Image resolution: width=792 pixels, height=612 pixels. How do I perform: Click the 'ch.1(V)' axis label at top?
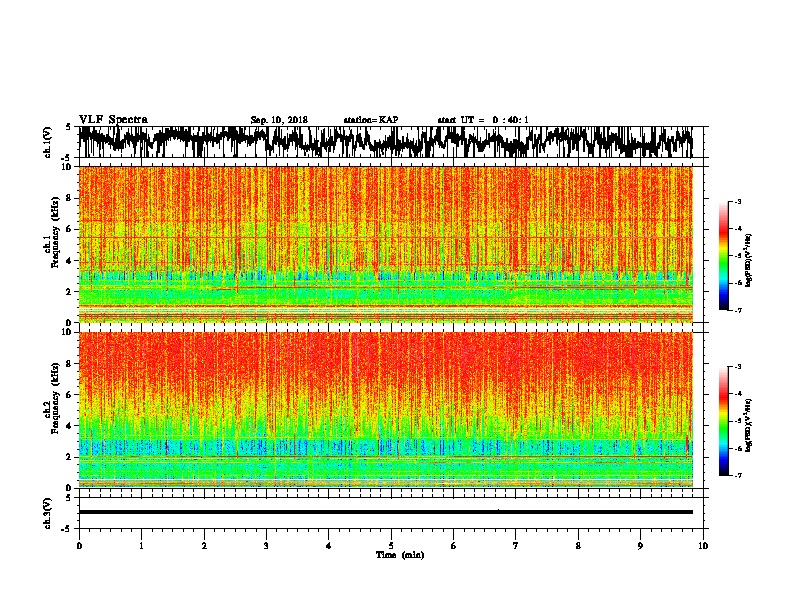coord(48,142)
